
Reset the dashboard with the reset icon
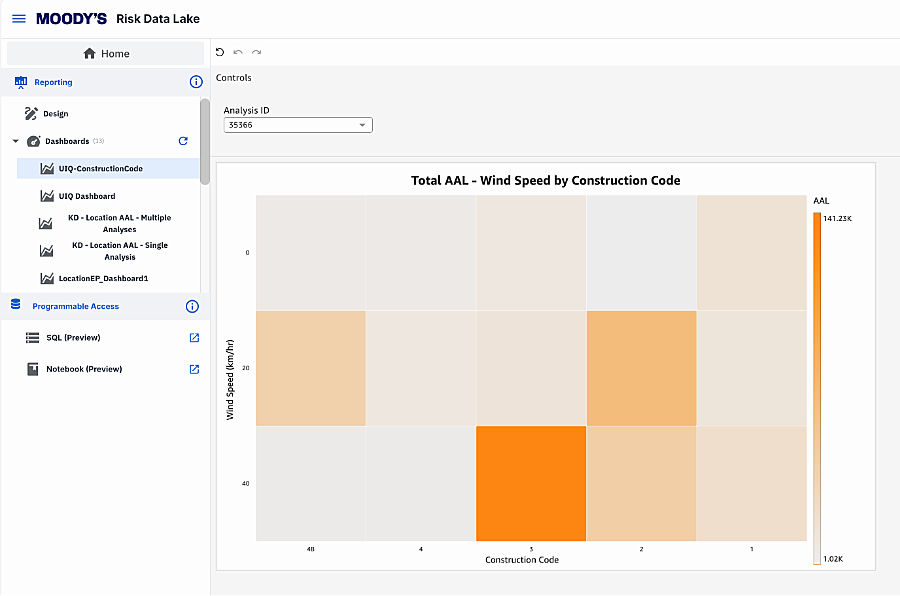pos(220,52)
